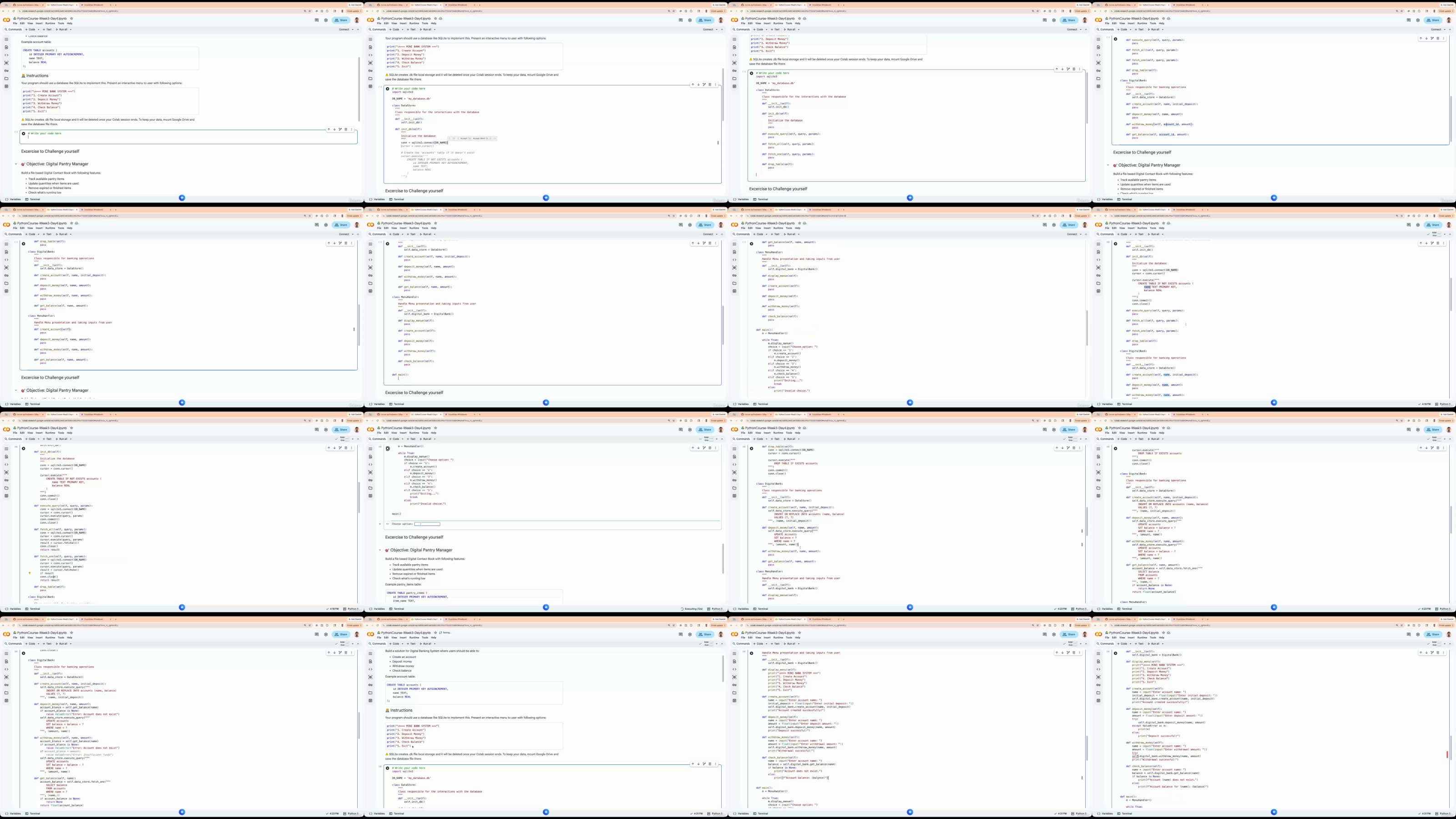Run the cell containing only '# Write your code here'
Screen dimensions: 1456x819
[x=24, y=133]
